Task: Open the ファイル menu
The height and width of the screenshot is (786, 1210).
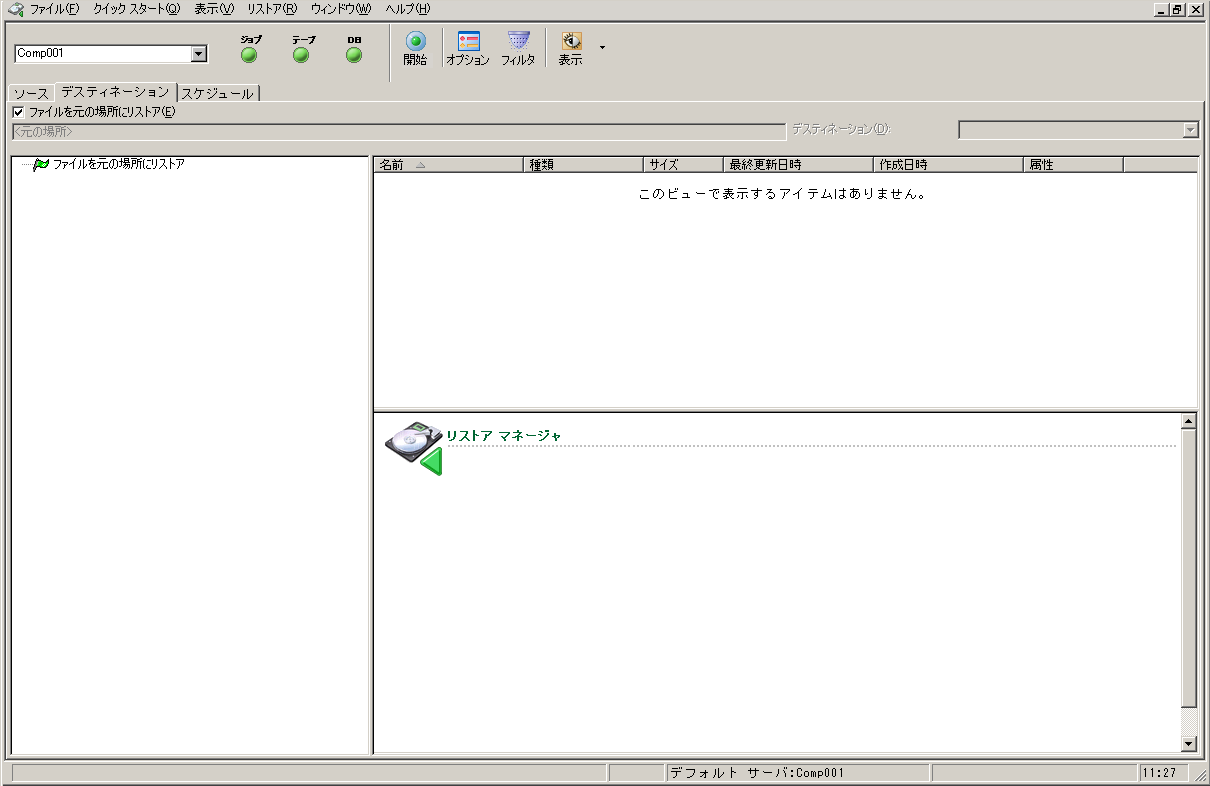Action: [54, 9]
